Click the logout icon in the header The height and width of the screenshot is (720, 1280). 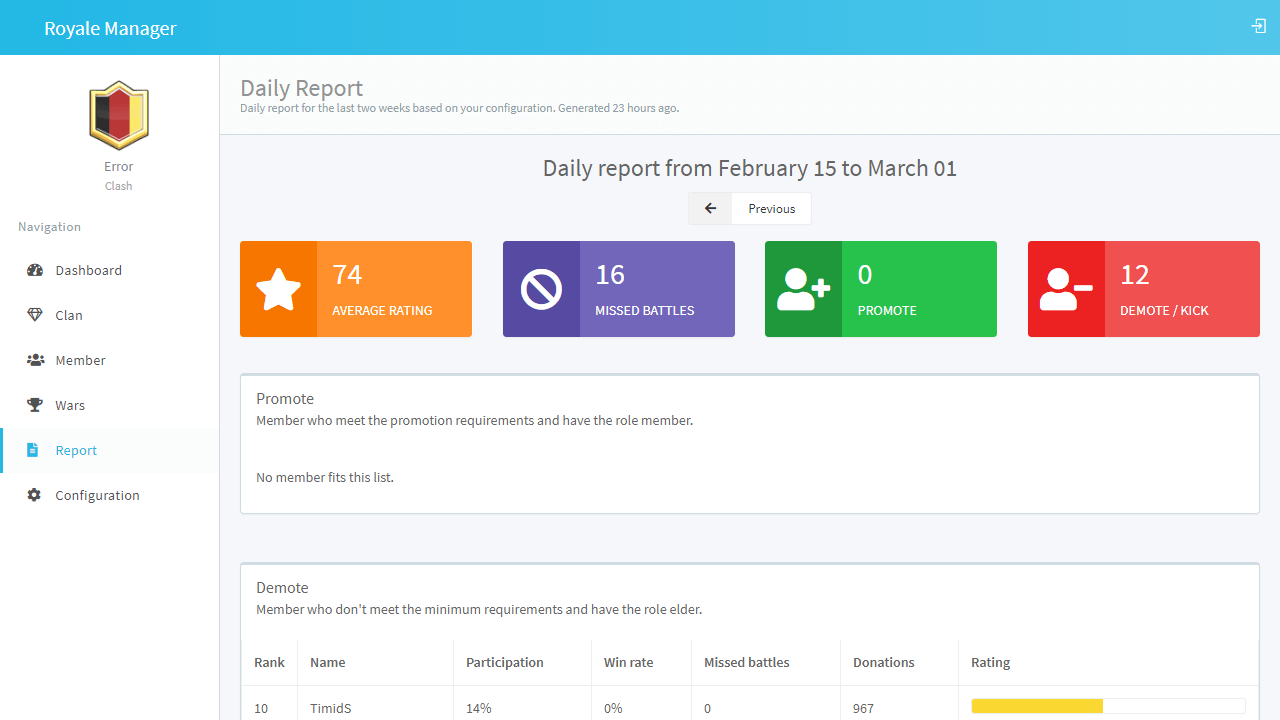tap(1259, 26)
